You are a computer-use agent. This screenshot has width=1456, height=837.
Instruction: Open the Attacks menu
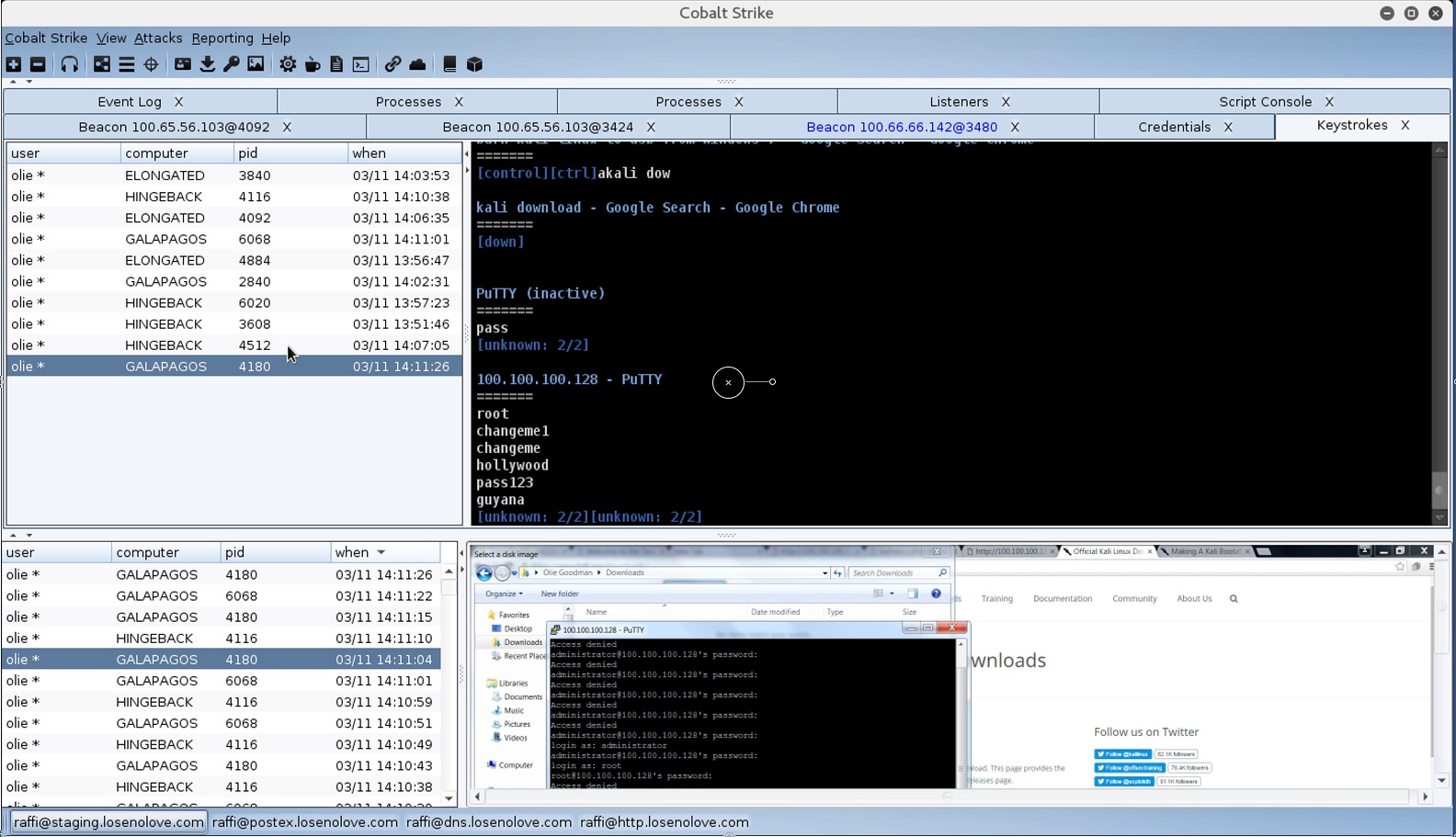(x=158, y=38)
